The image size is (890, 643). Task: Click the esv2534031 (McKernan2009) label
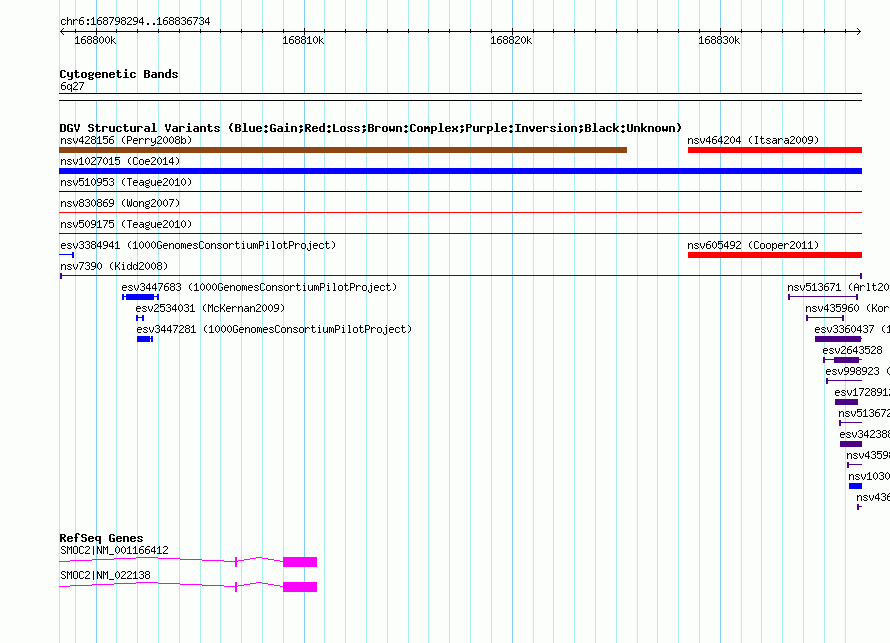[210, 308]
